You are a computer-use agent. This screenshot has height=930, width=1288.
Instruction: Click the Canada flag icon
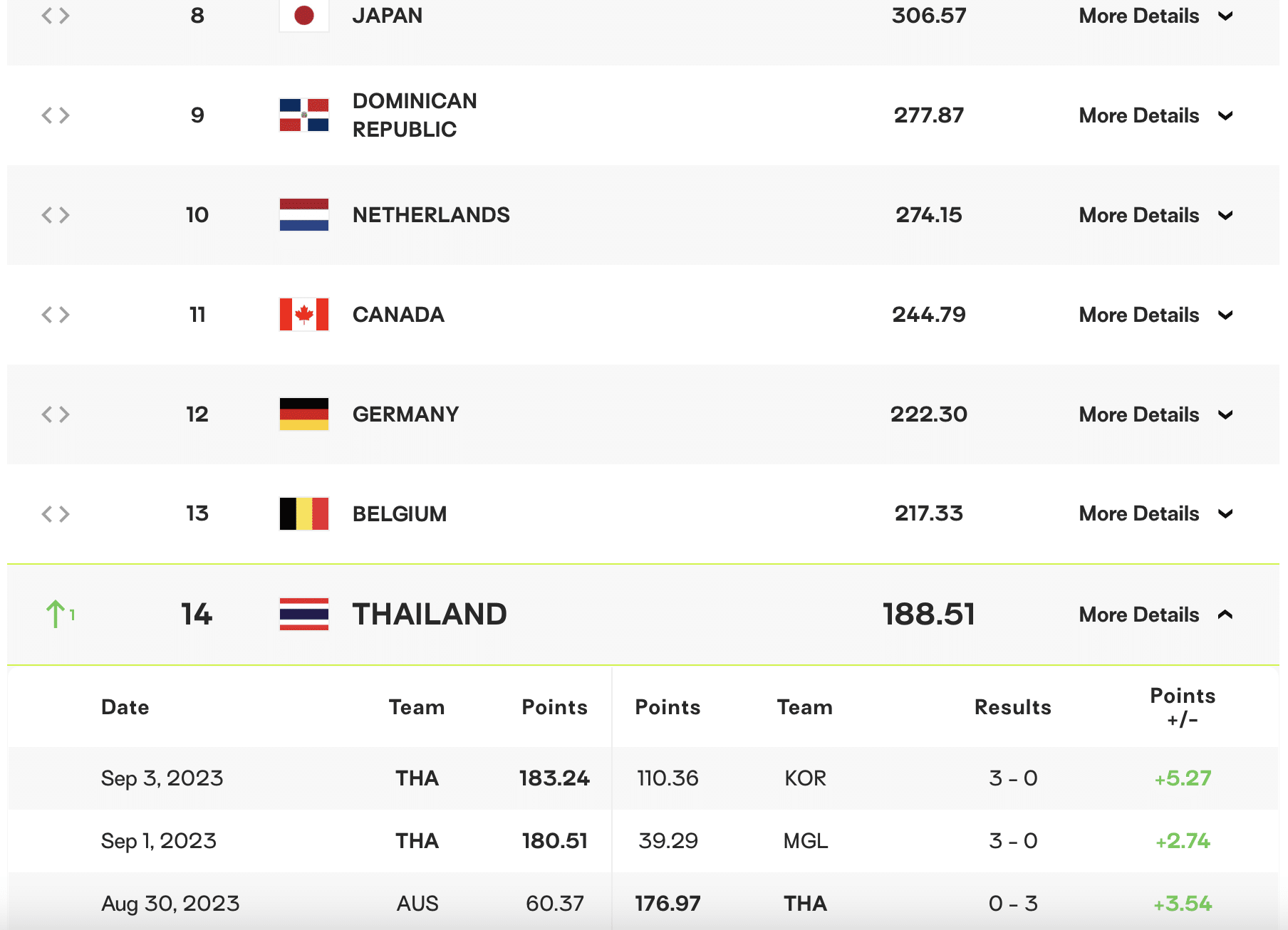(304, 315)
